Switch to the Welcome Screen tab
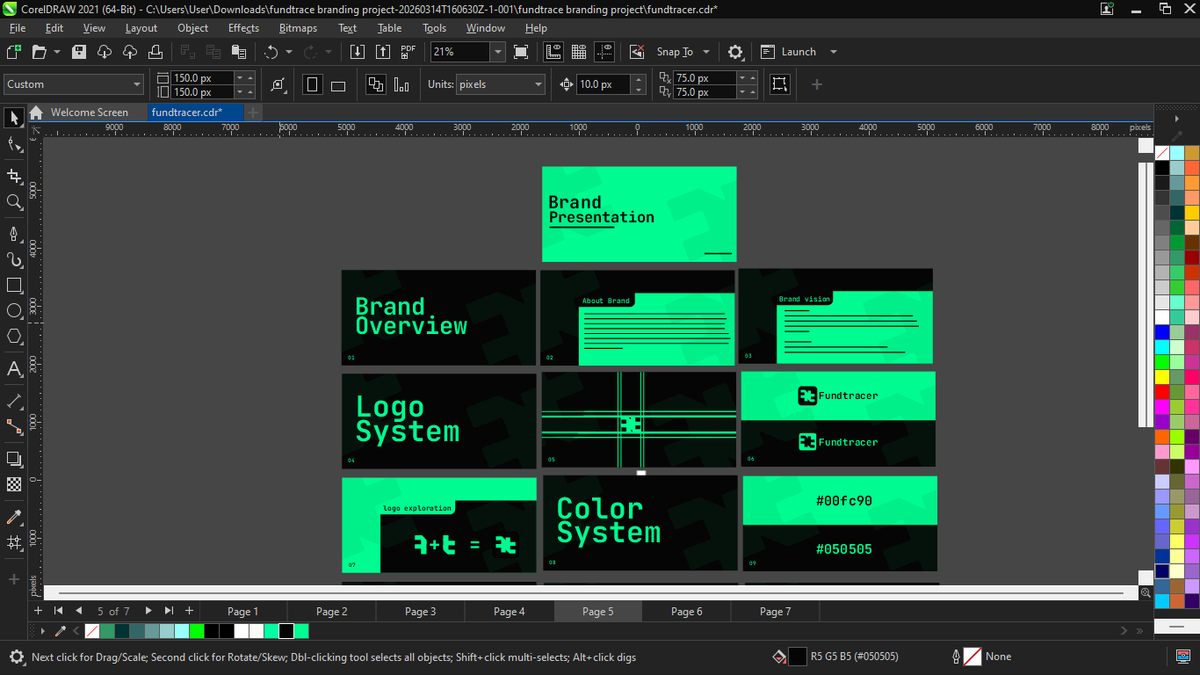The height and width of the screenshot is (675, 1200). tap(89, 112)
